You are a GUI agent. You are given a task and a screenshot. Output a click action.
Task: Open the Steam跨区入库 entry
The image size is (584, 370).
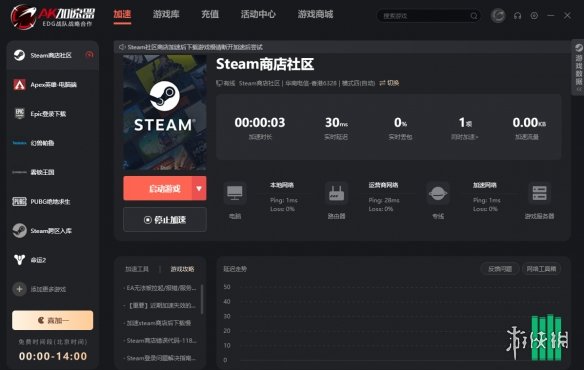point(53,231)
